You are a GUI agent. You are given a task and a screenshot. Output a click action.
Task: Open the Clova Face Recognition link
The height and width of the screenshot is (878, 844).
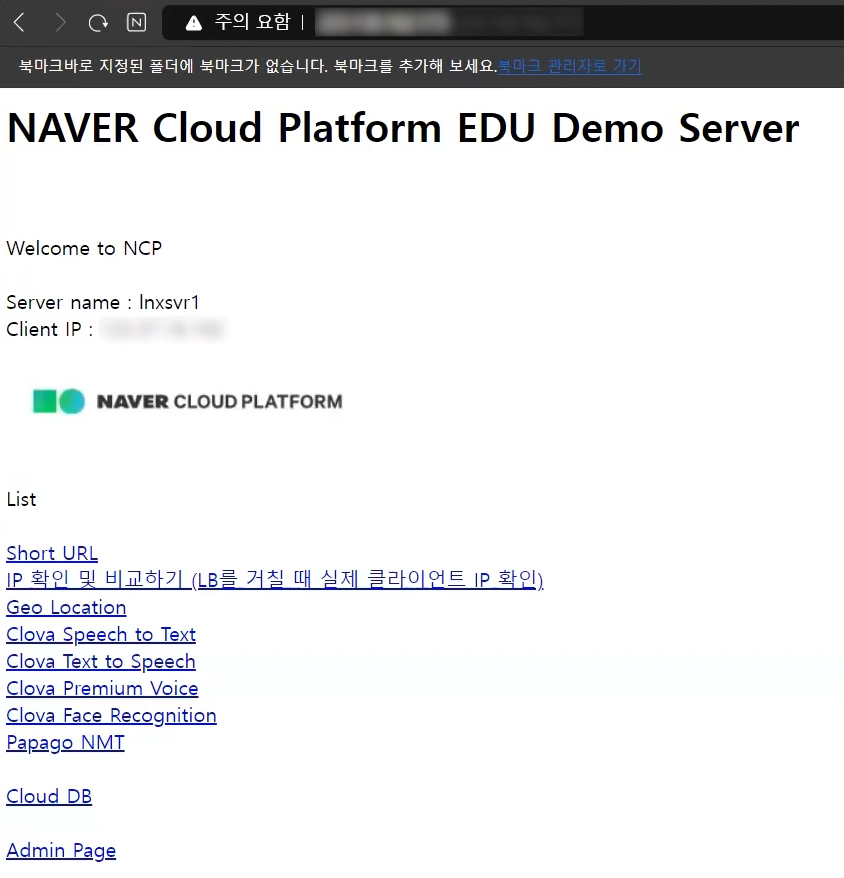pos(111,716)
